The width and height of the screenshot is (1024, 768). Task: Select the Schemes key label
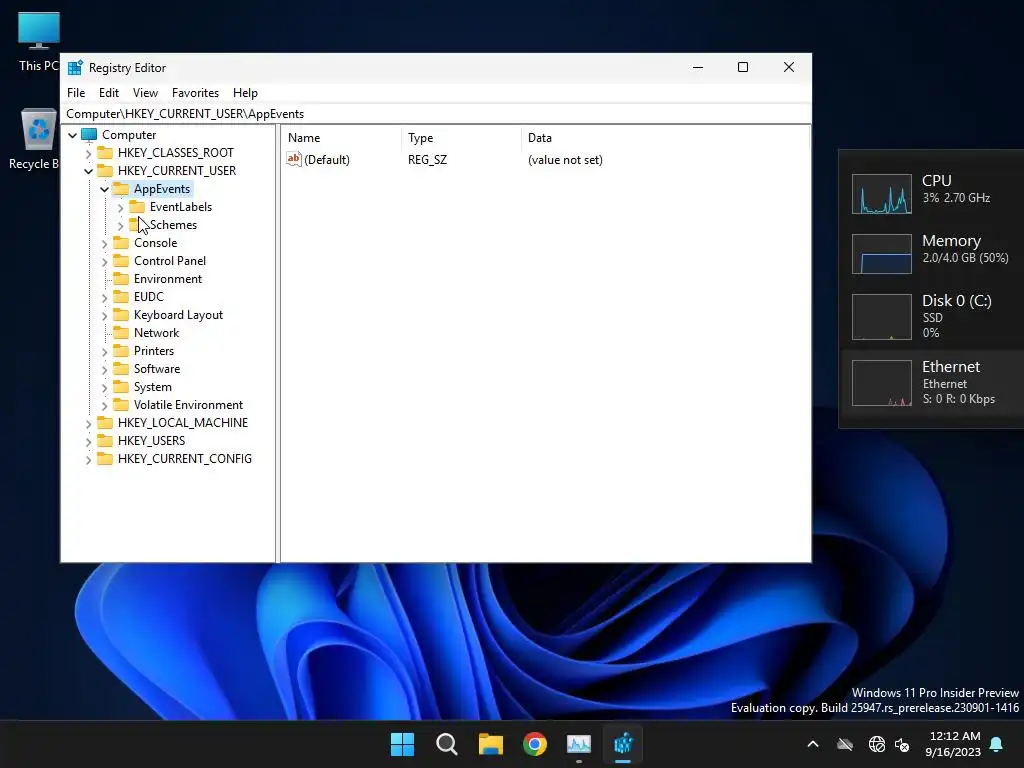(173, 225)
